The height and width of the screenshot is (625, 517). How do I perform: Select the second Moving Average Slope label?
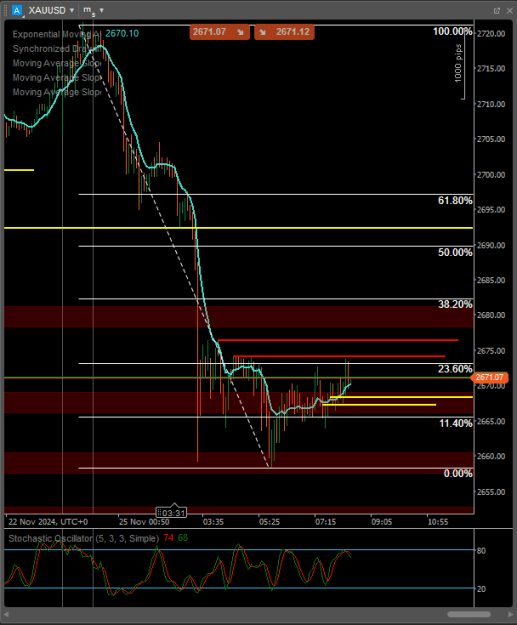(56, 77)
